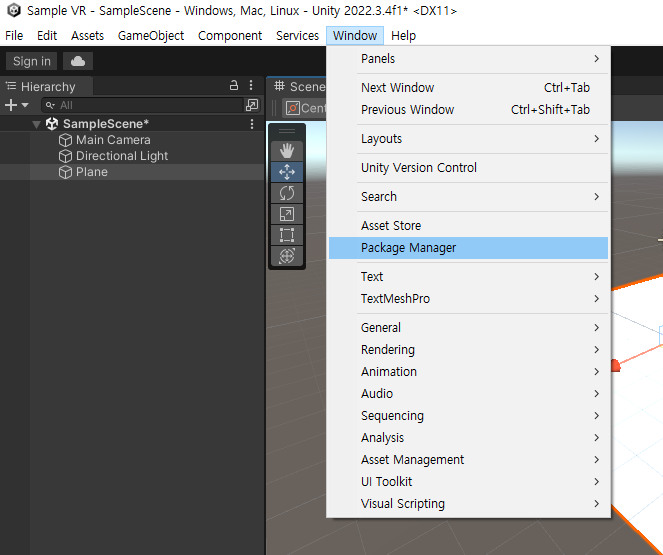Image resolution: width=663 pixels, height=555 pixels.
Task: Click SampleScene Unity scene icon
Action: (x=52, y=124)
